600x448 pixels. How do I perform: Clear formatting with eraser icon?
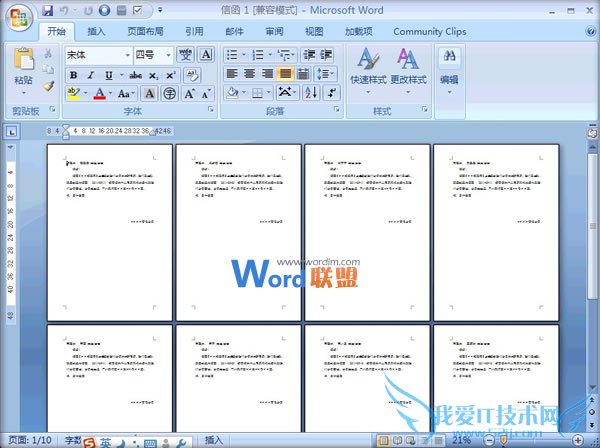point(192,75)
